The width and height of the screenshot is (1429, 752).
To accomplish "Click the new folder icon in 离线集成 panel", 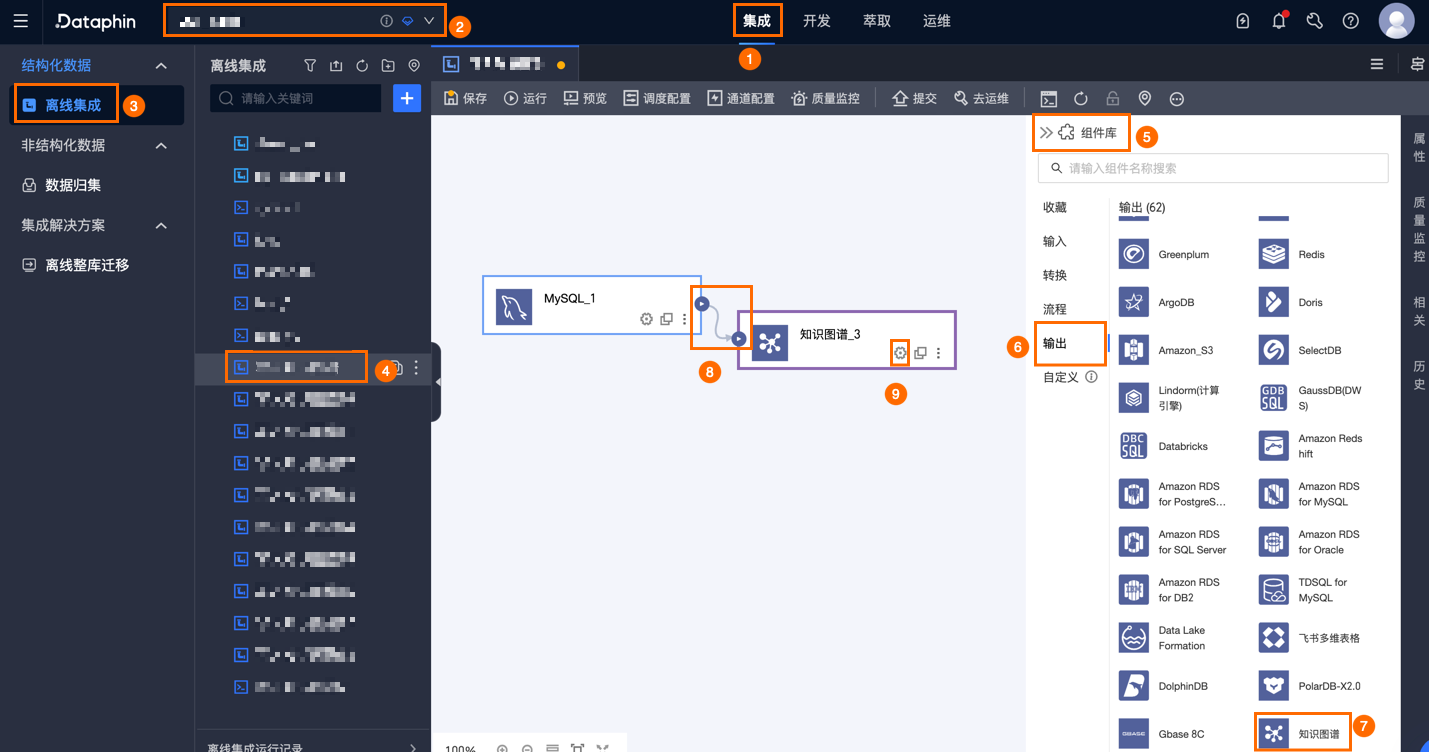I will pos(388,66).
